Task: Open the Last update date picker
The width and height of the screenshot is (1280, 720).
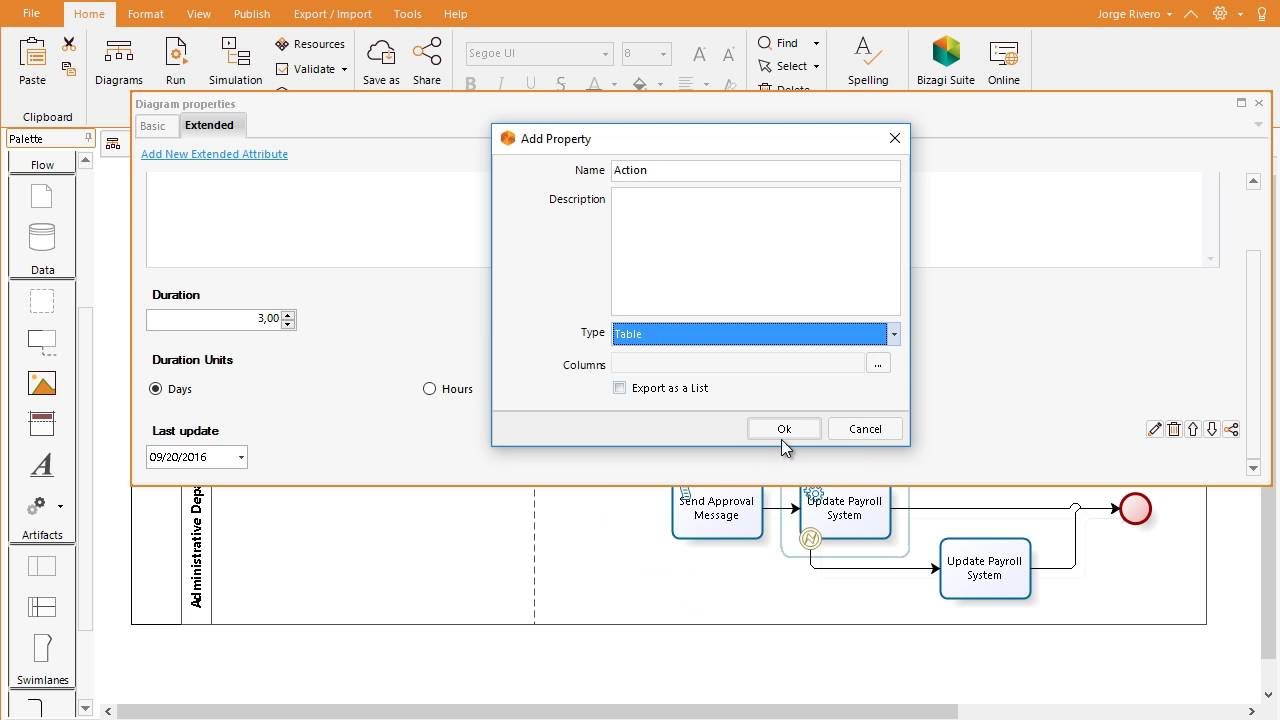Action: coord(241,457)
